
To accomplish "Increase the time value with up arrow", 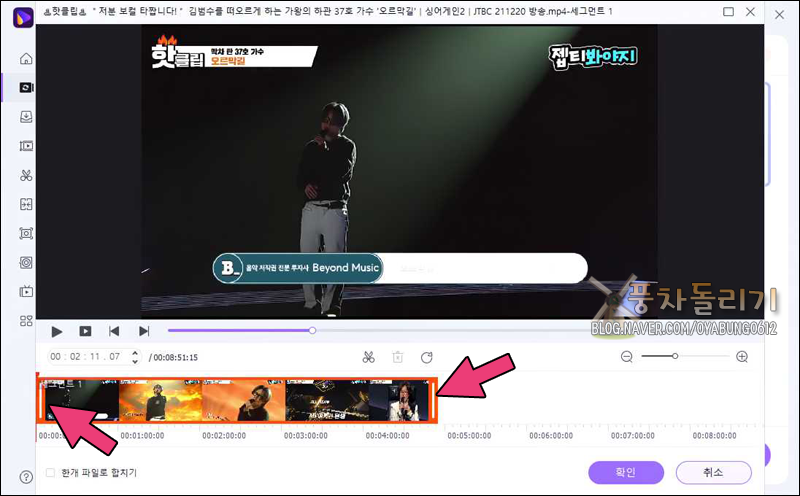I will [x=135, y=353].
